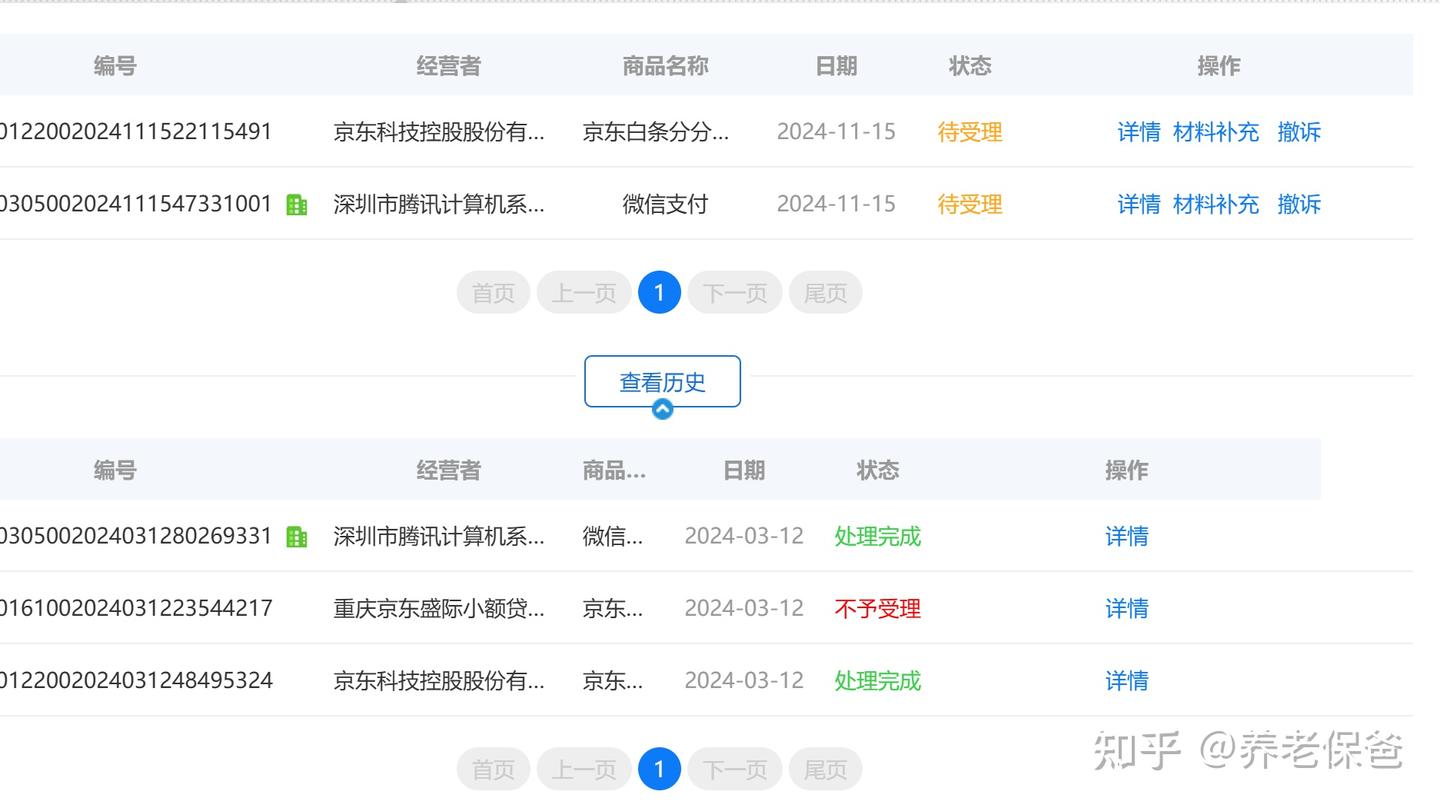1440x808 pixels.
Task: Collapse history with the blue chevron icon
Action: coord(662,409)
